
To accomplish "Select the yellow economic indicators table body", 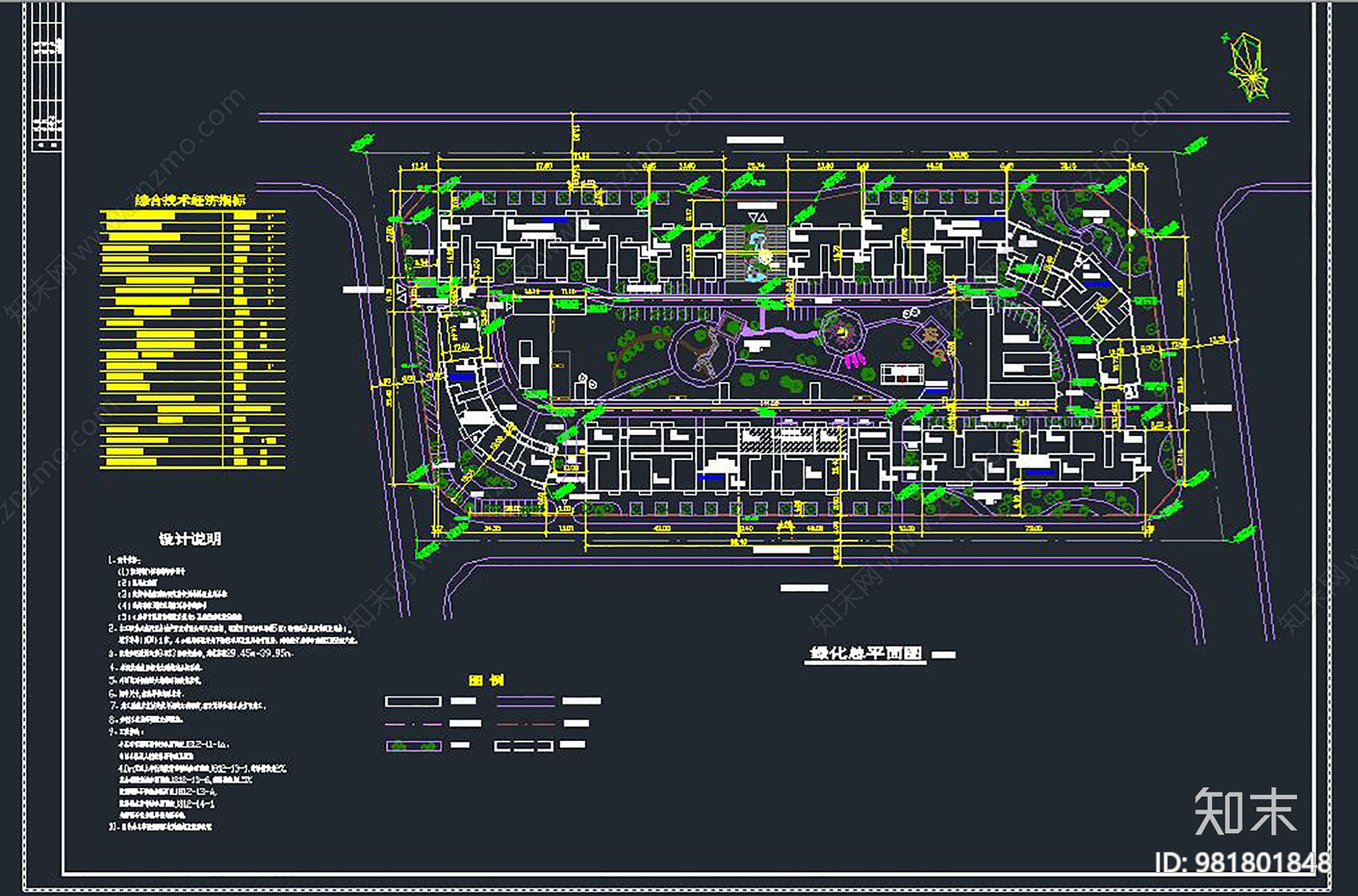I will coord(193,339).
